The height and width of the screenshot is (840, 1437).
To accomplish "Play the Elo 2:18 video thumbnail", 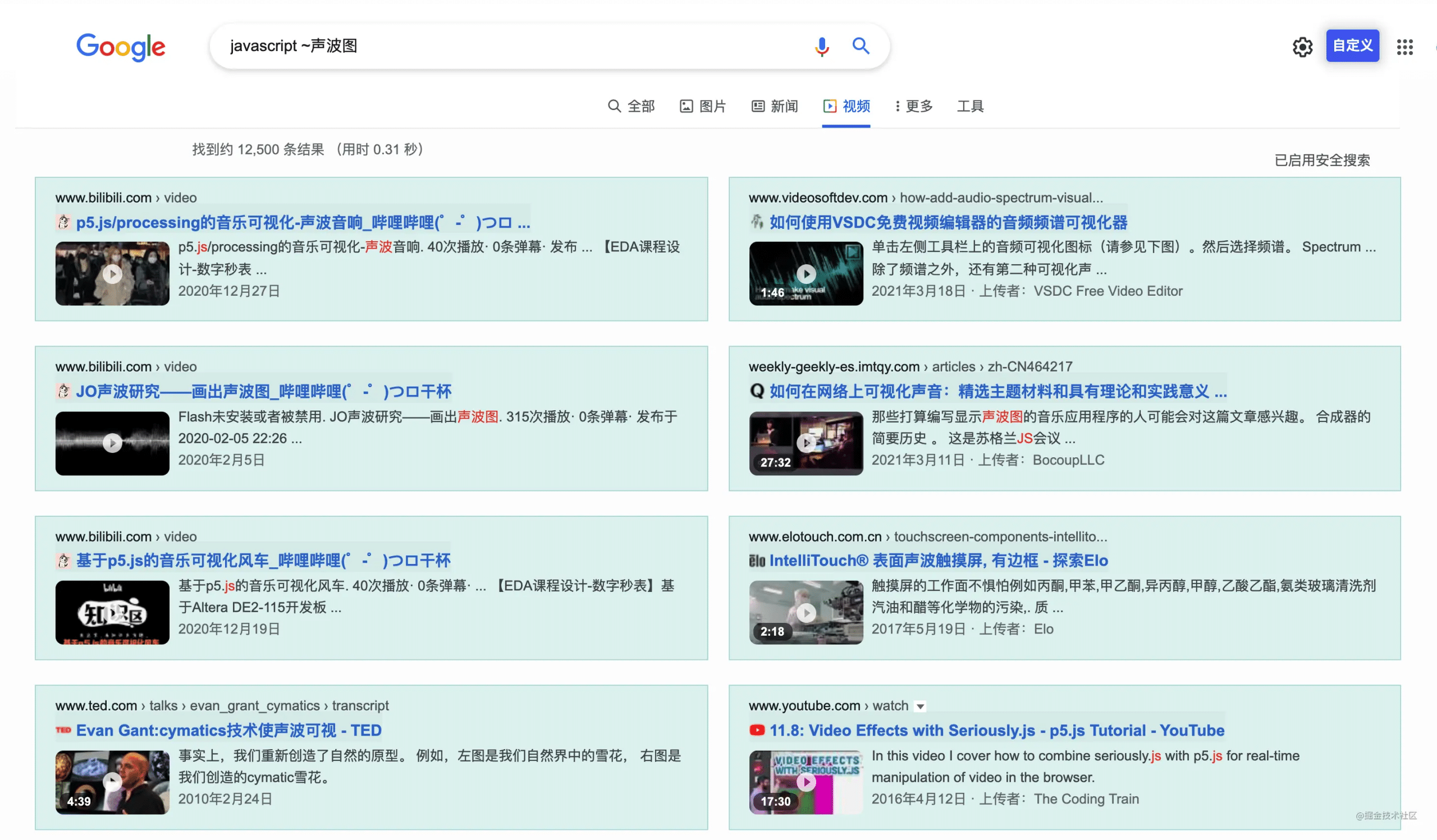I will (x=806, y=613).
